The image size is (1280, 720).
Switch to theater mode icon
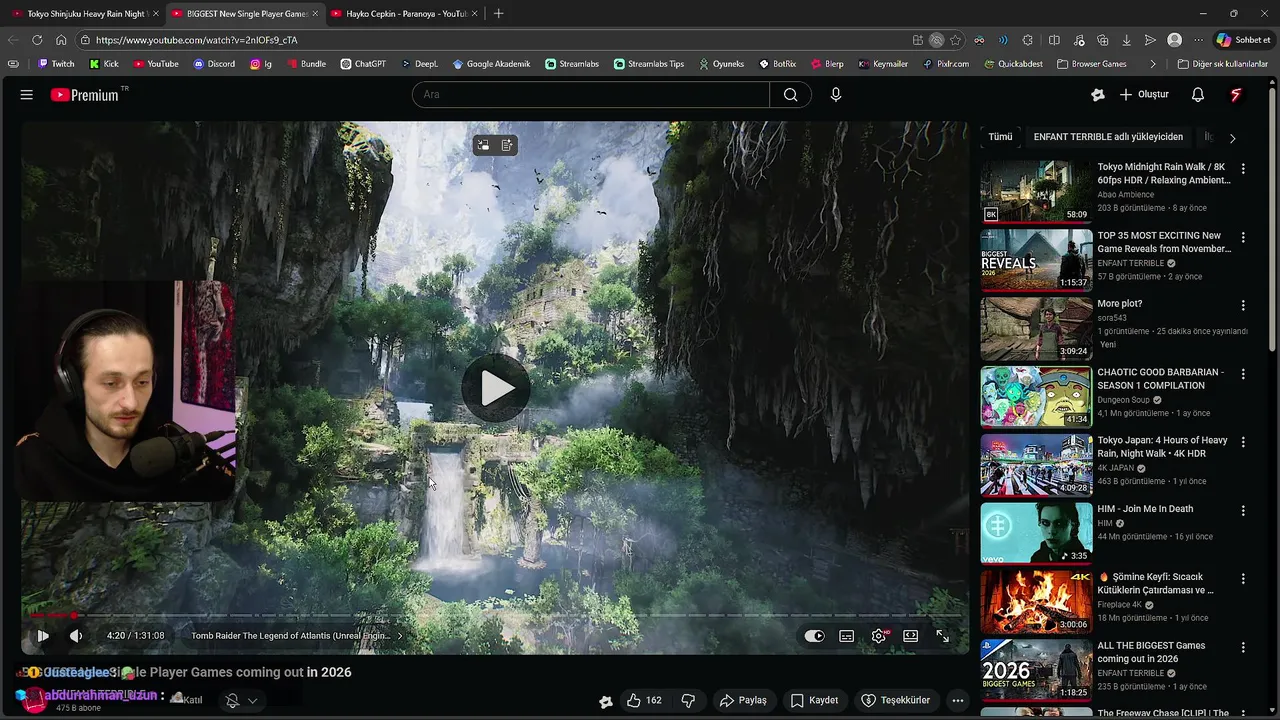click(x=911, y=636)
